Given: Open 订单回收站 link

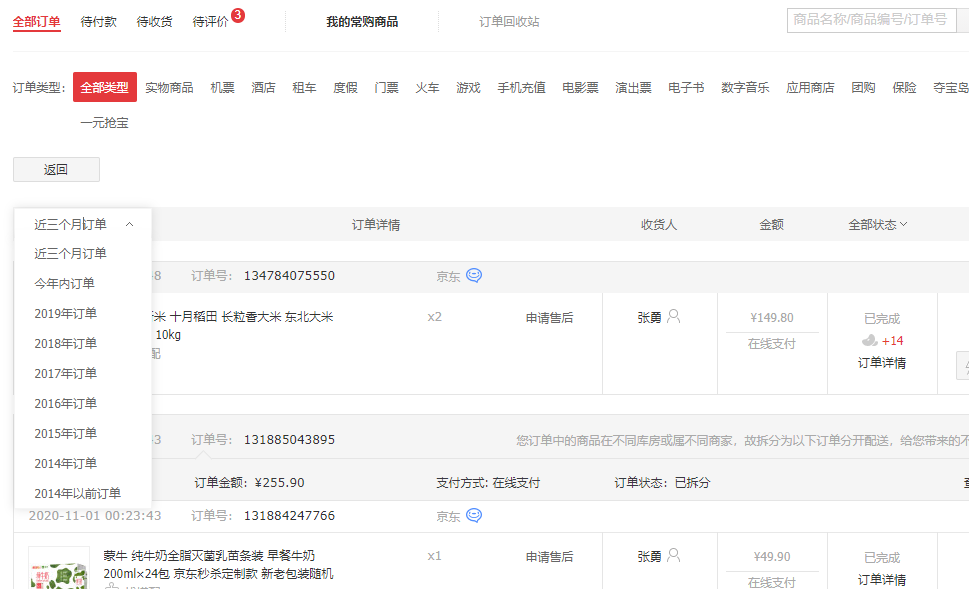Looking at the screenshot, I should coord(509,22).
